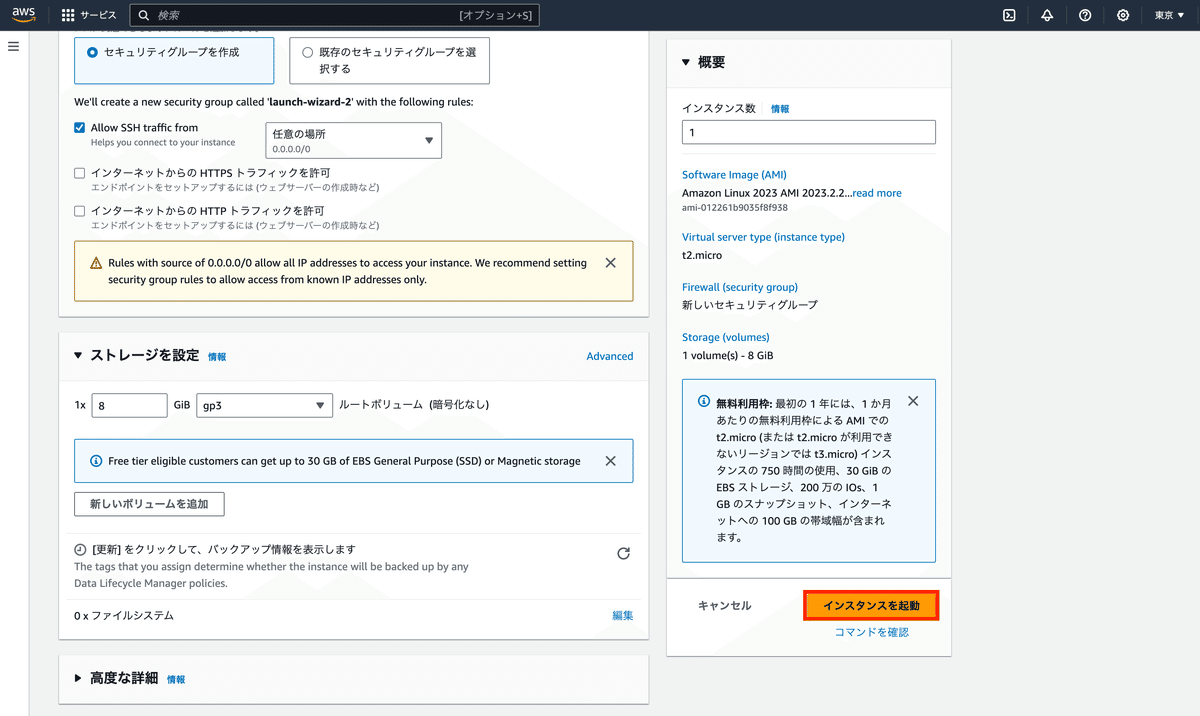Click the Storage (volumes) link
1200x716 pixels.
pyautogui.click(x=726, y=337)
